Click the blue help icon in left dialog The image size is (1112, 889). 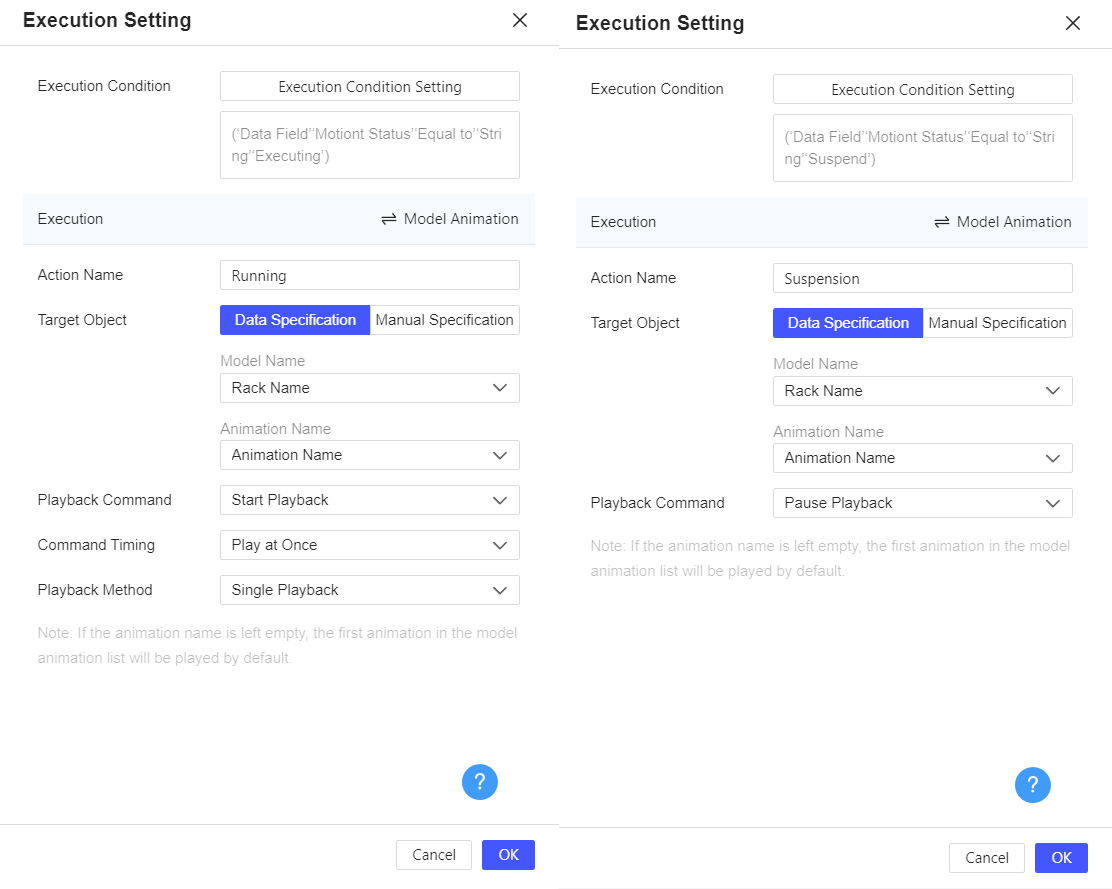pyautogui.click(x=479, y=782)
